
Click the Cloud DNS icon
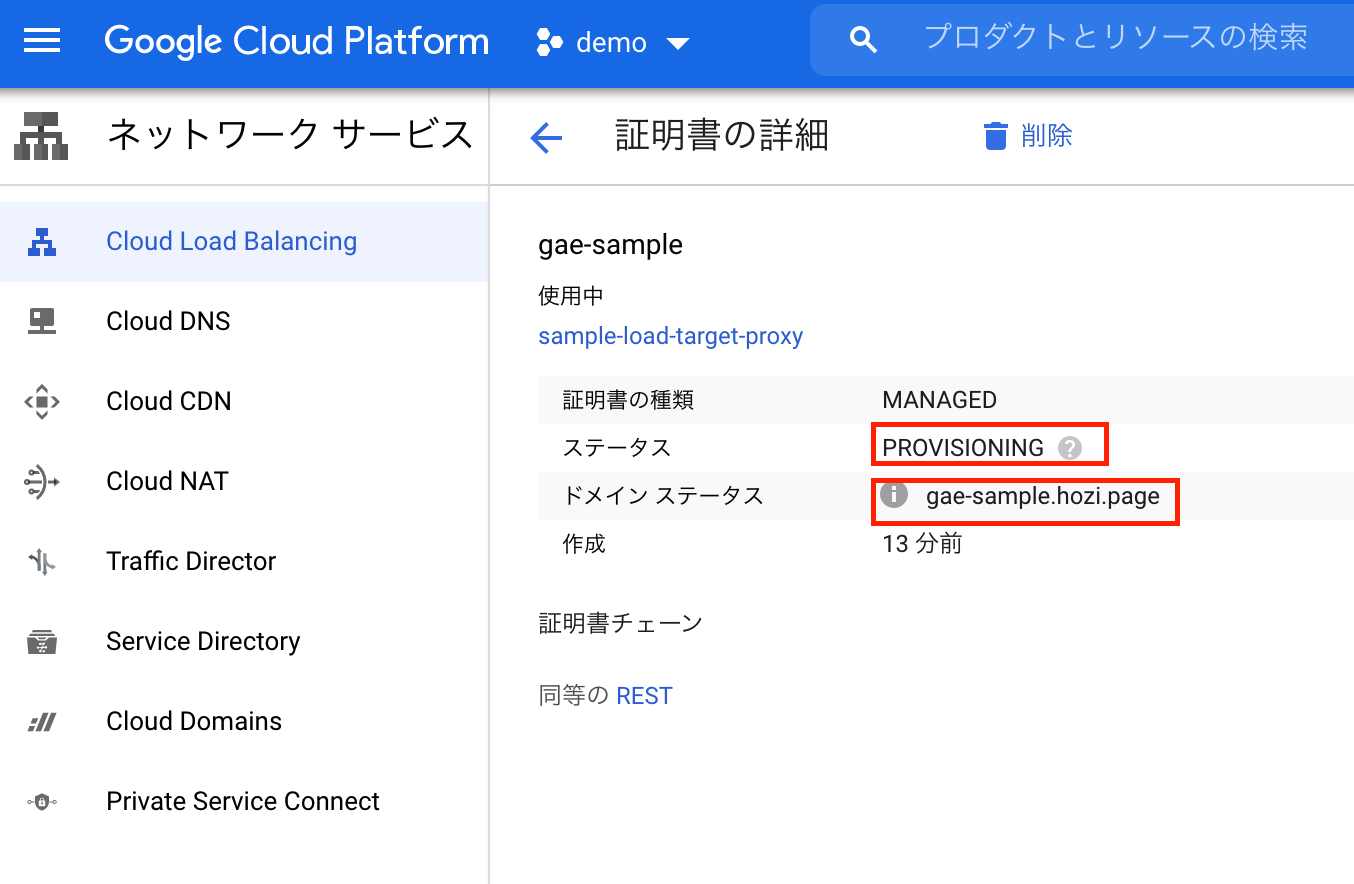click(42, 321)
